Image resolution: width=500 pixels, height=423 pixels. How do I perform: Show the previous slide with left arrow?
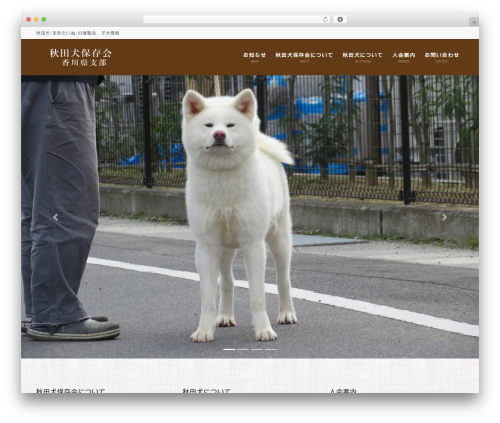click(56, 217)
